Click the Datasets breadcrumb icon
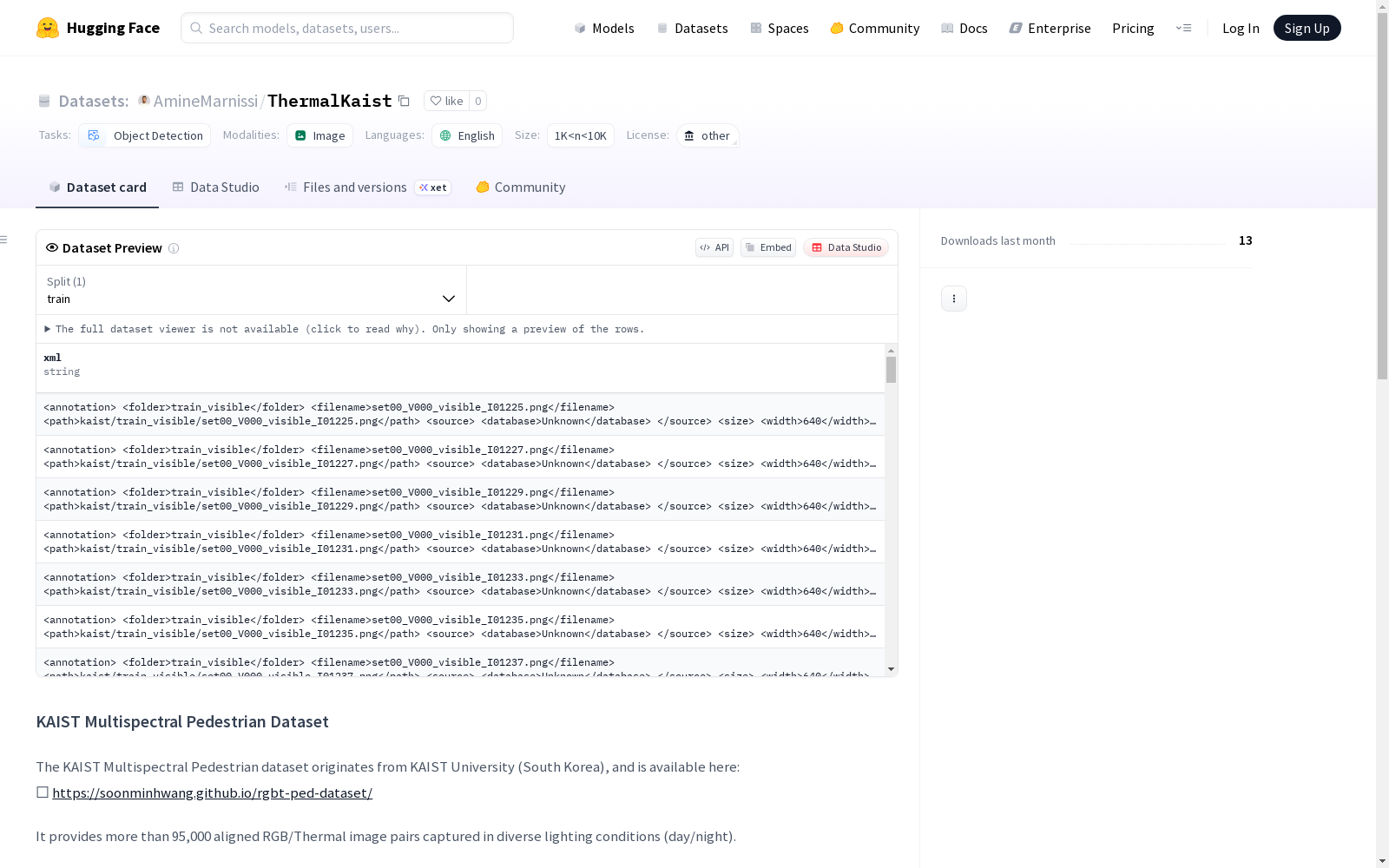Image resolution: width=1389 pixels, height=868 pixels. [x=44, y=101]
